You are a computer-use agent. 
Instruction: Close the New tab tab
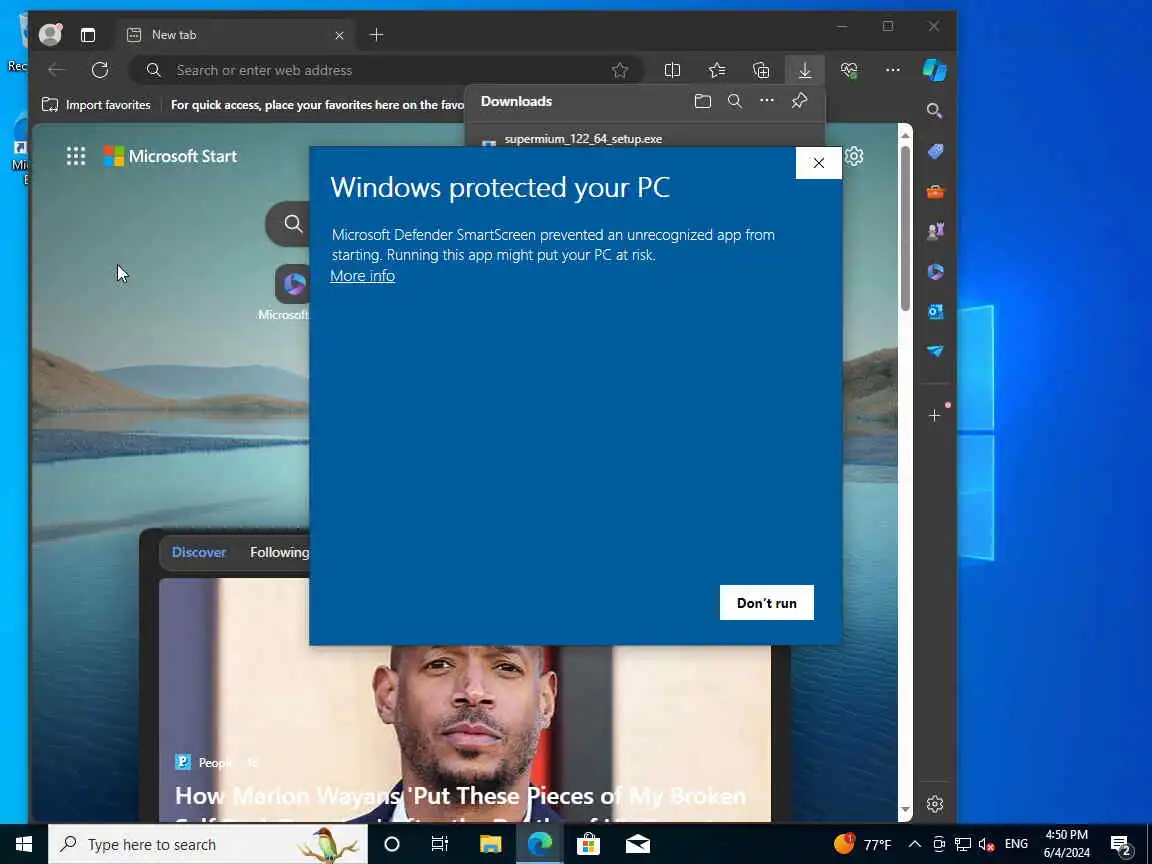tap(339, 35)
